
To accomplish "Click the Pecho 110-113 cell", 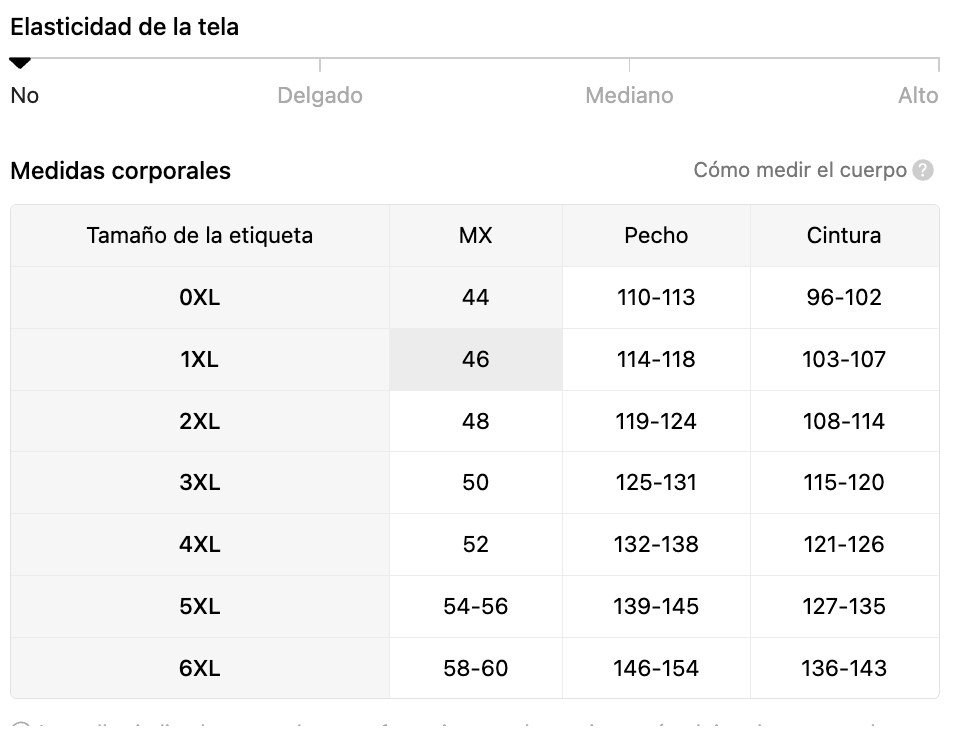I will point(656,298).
